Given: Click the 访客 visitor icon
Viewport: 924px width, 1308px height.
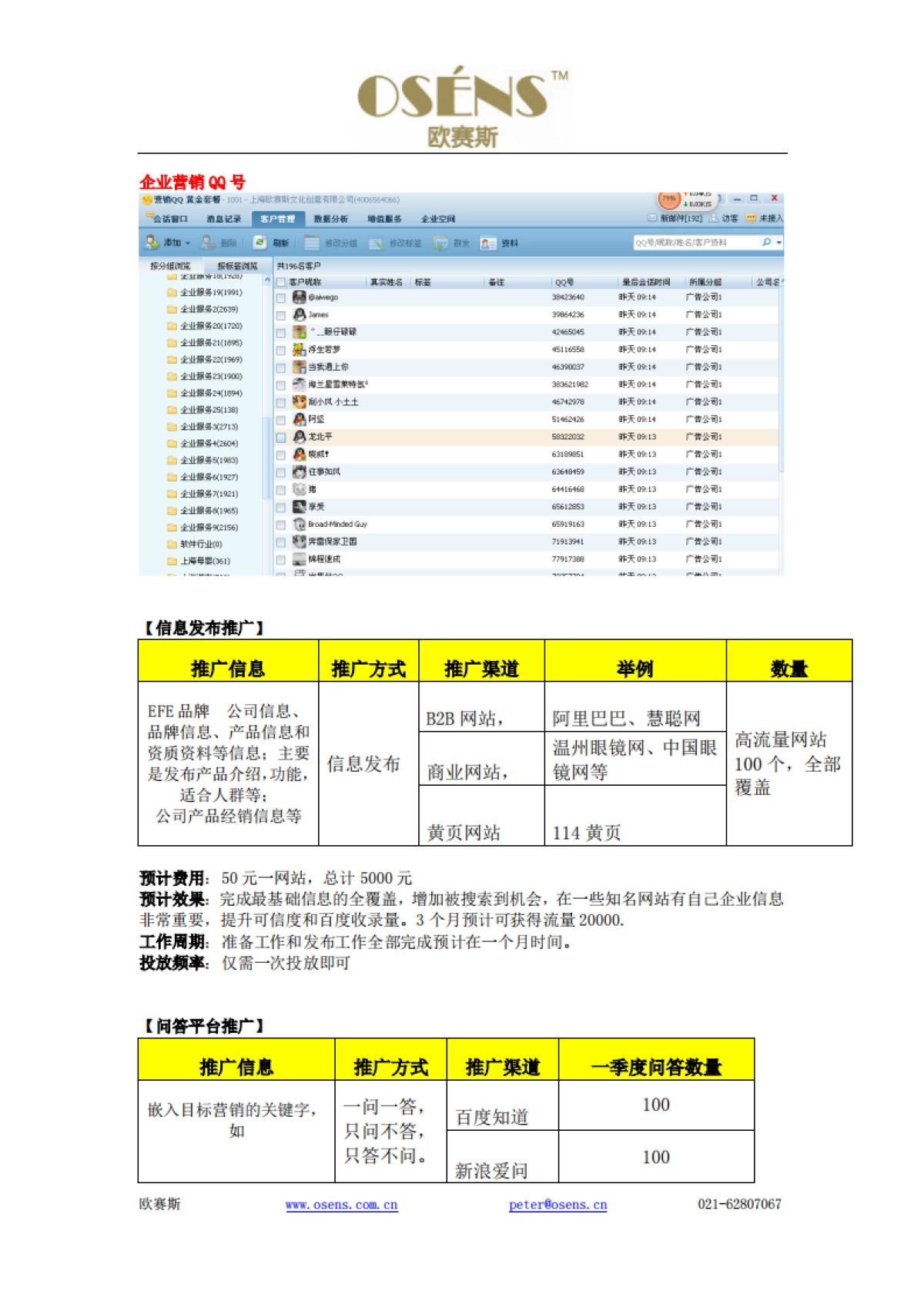Looking at the screenshot, I should click(714, 218).
